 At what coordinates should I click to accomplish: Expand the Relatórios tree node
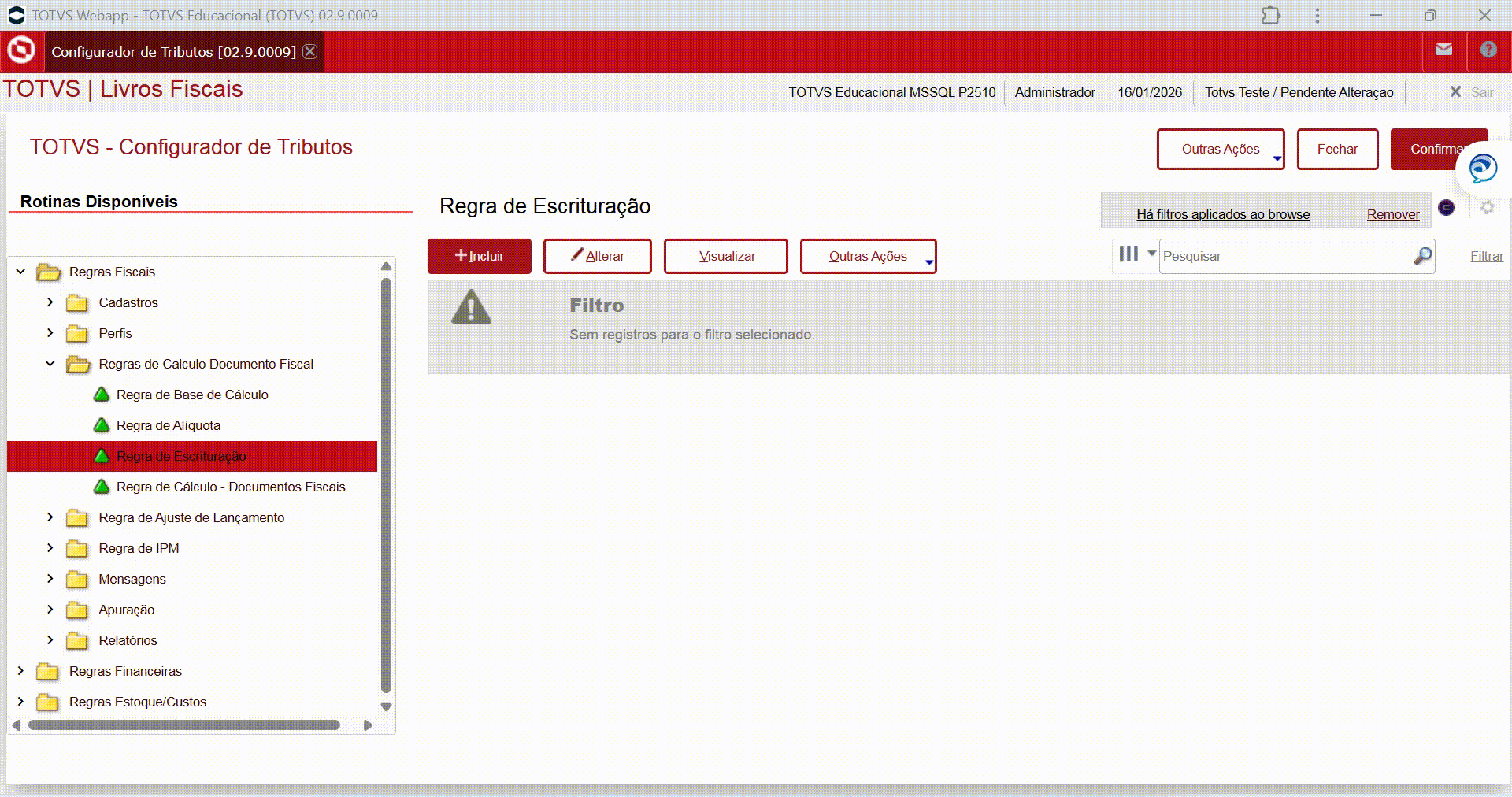pos(50,640)
